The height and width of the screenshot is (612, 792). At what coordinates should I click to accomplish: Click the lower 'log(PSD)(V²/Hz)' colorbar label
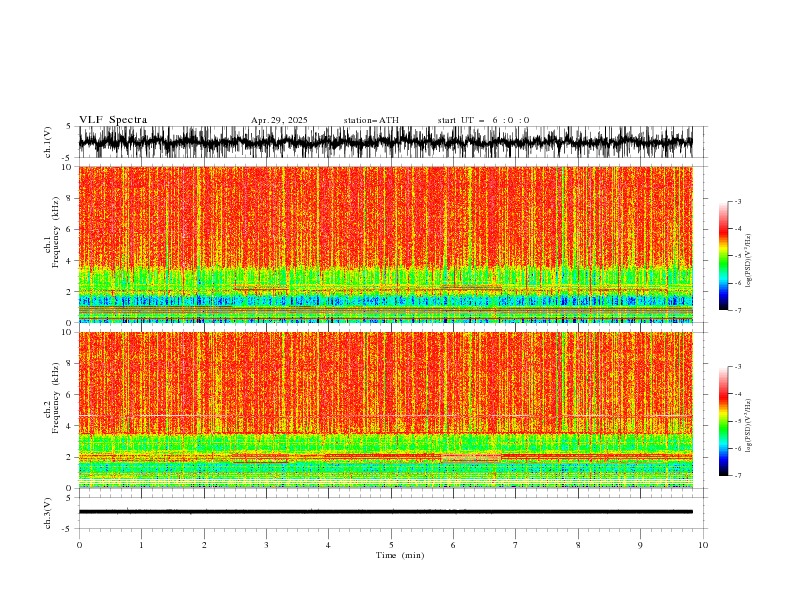748,426
